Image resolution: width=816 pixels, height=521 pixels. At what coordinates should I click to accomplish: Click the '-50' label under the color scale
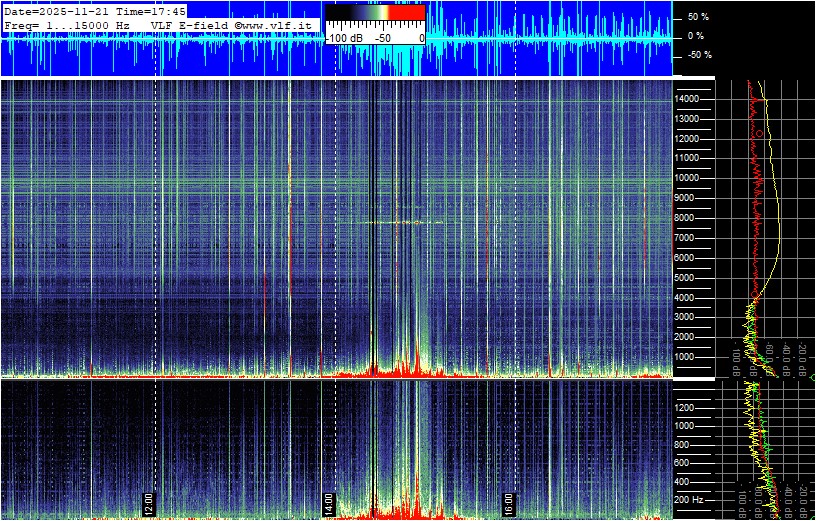coord(384,39)
